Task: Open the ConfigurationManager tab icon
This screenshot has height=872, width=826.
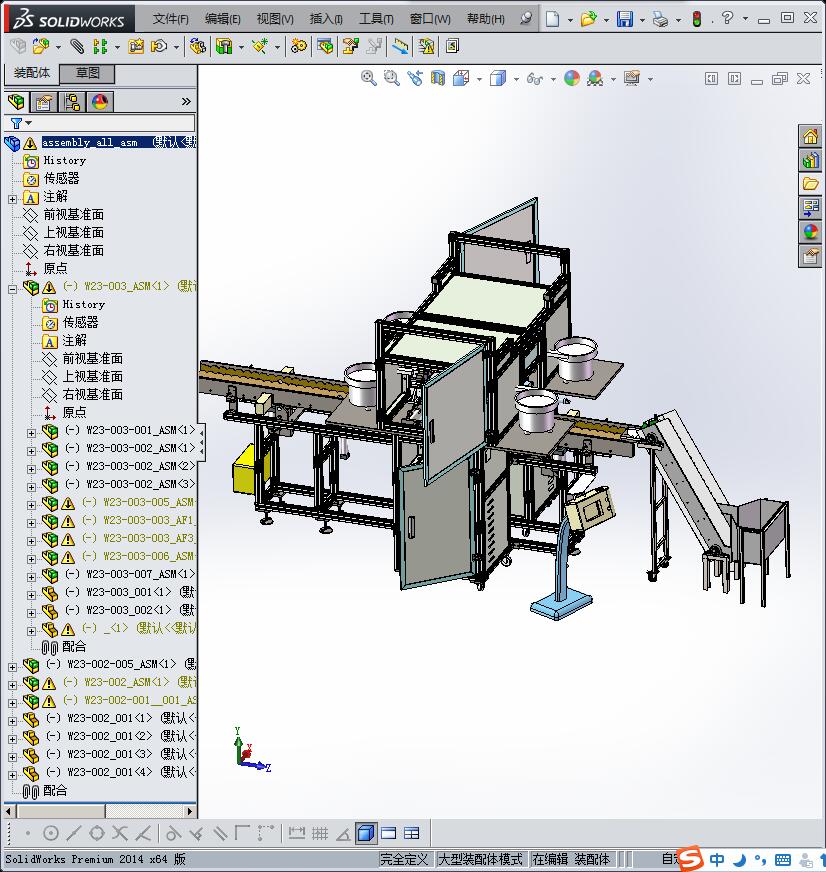Action: (72, 102)
